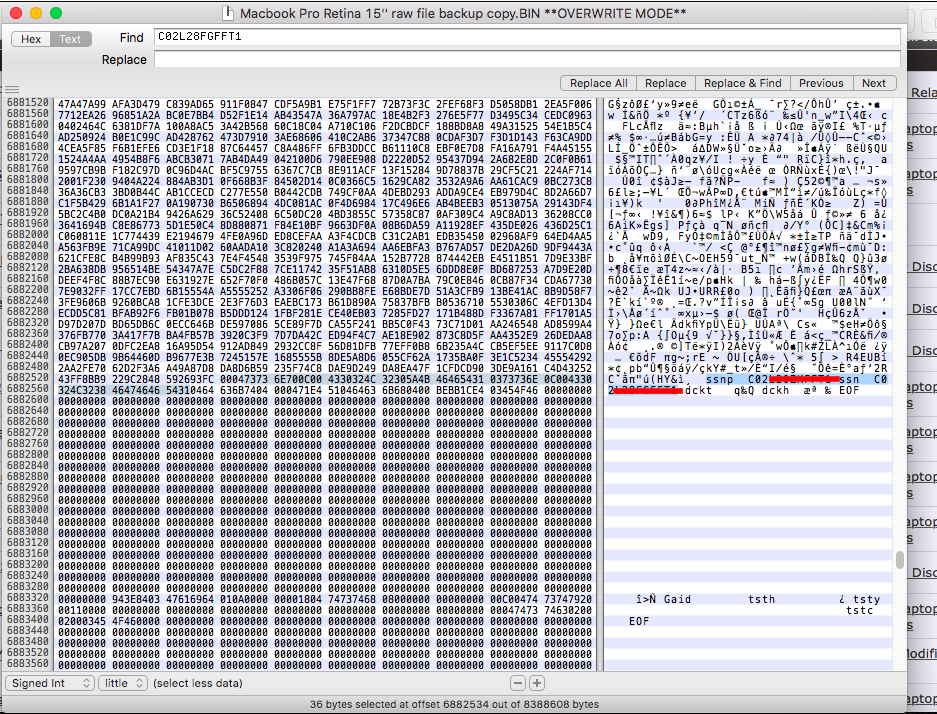This screenshot has height=714, width=937.
Task: Click hex value 943E8403
Action: (x=136, y=599)
